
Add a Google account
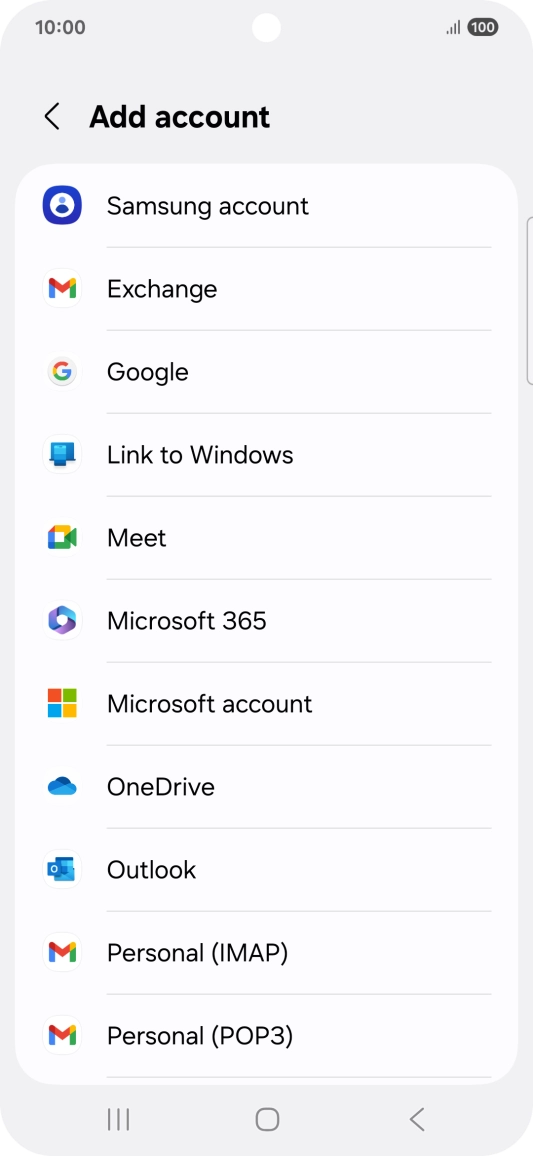266,372
